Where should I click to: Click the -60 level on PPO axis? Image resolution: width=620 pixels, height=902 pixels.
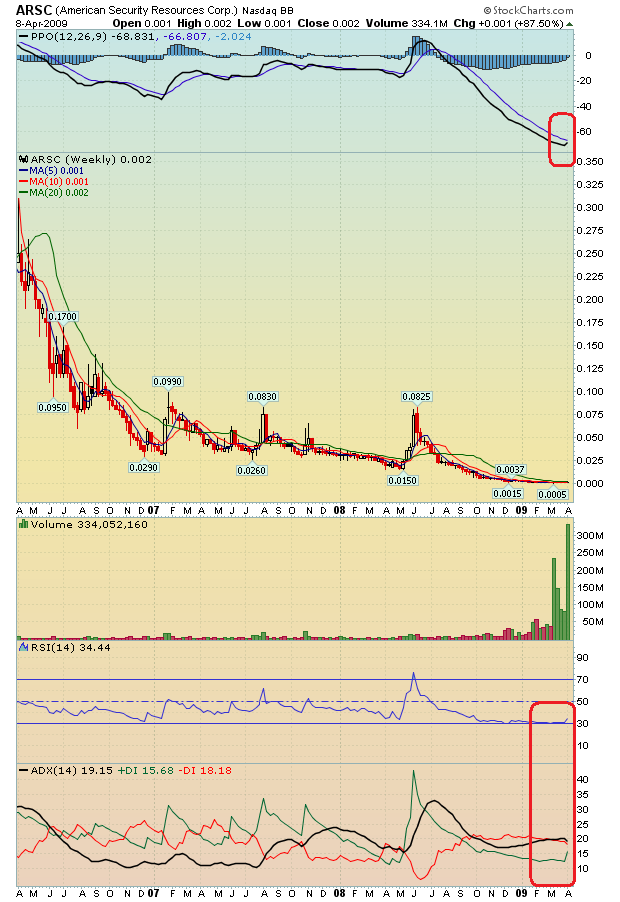pyautogui.click(x=584, y=132)
